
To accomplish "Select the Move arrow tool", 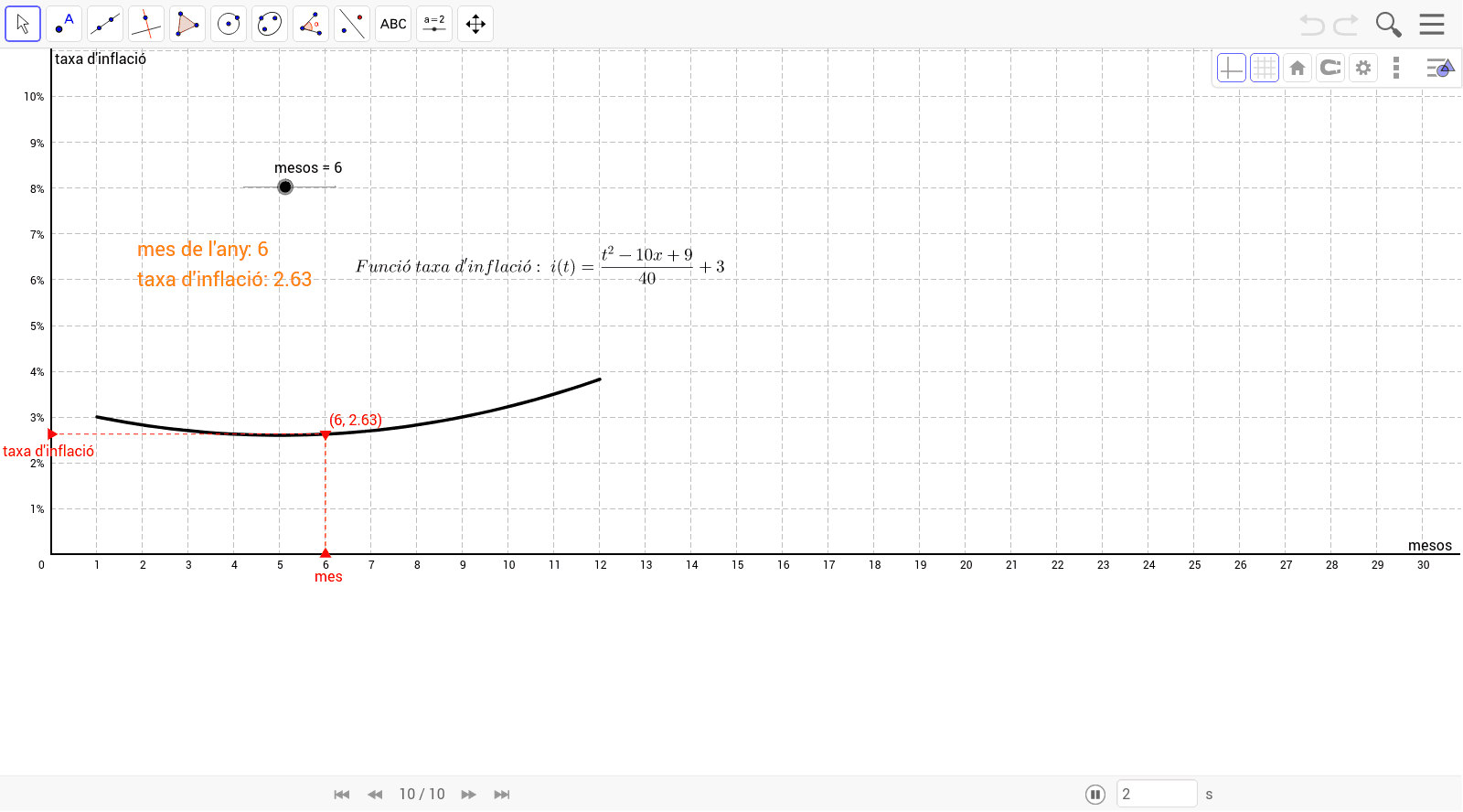I will coord(23,24).
